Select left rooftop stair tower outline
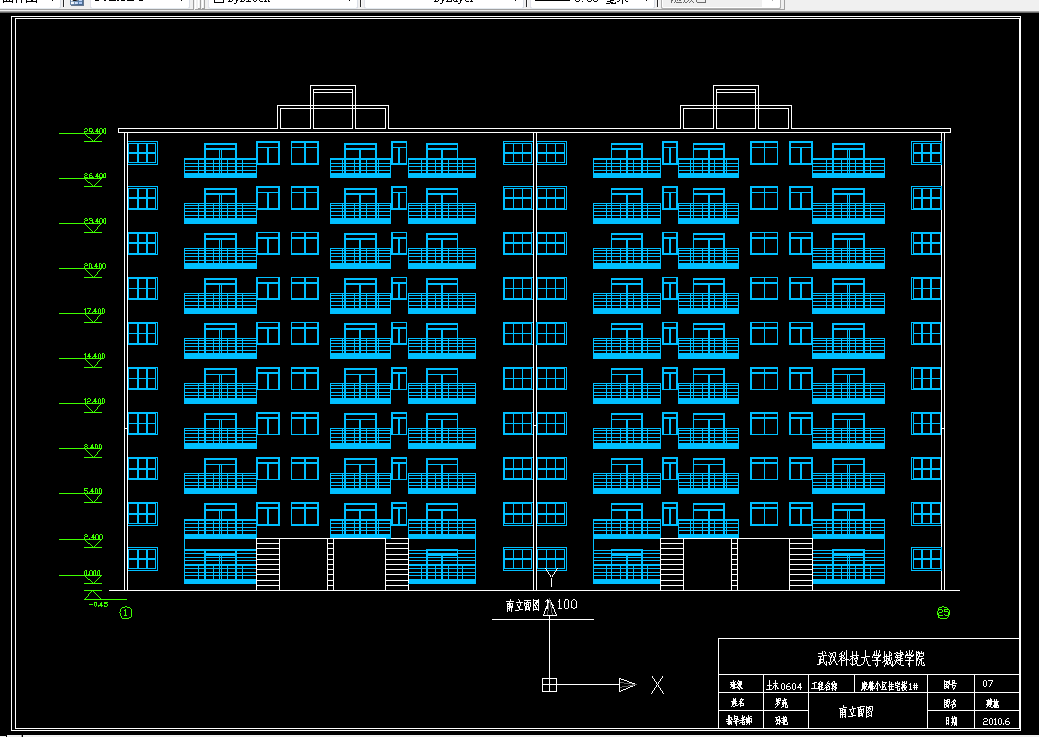 click(333, 107)
